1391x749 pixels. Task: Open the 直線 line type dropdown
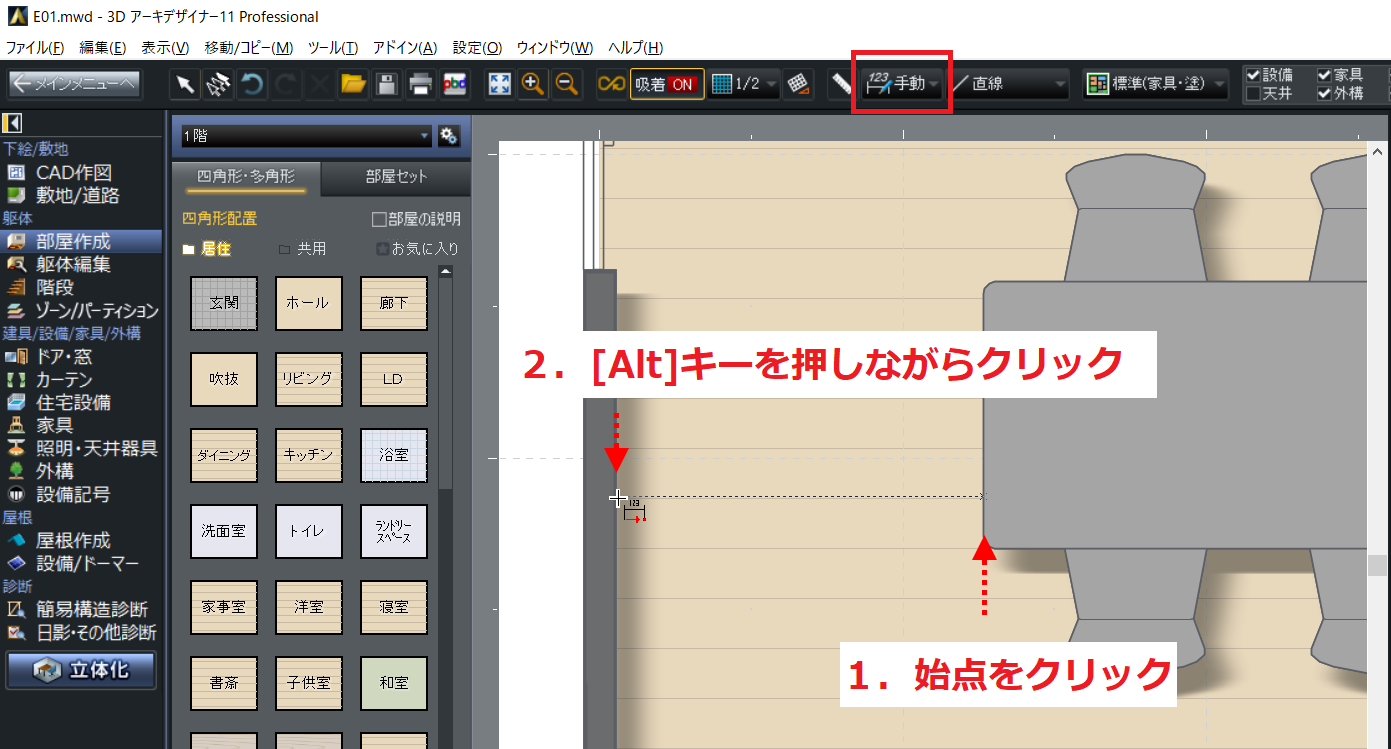(x=1008, y=85)
